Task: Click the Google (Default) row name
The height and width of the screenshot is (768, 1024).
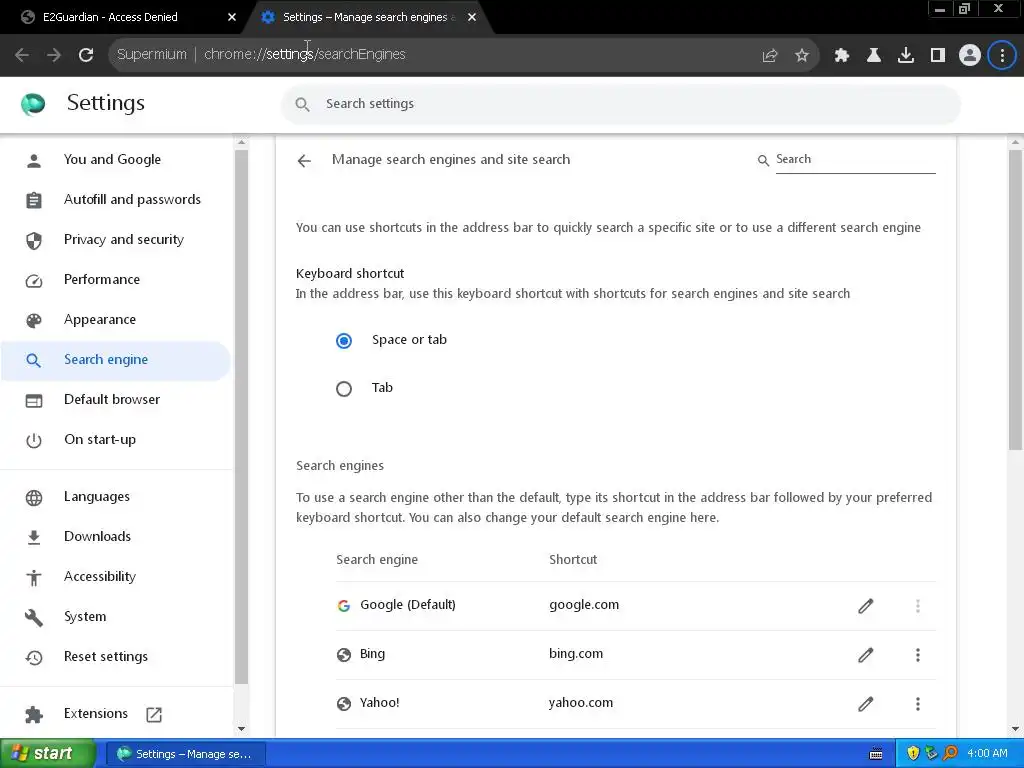Action: [408, 605]
